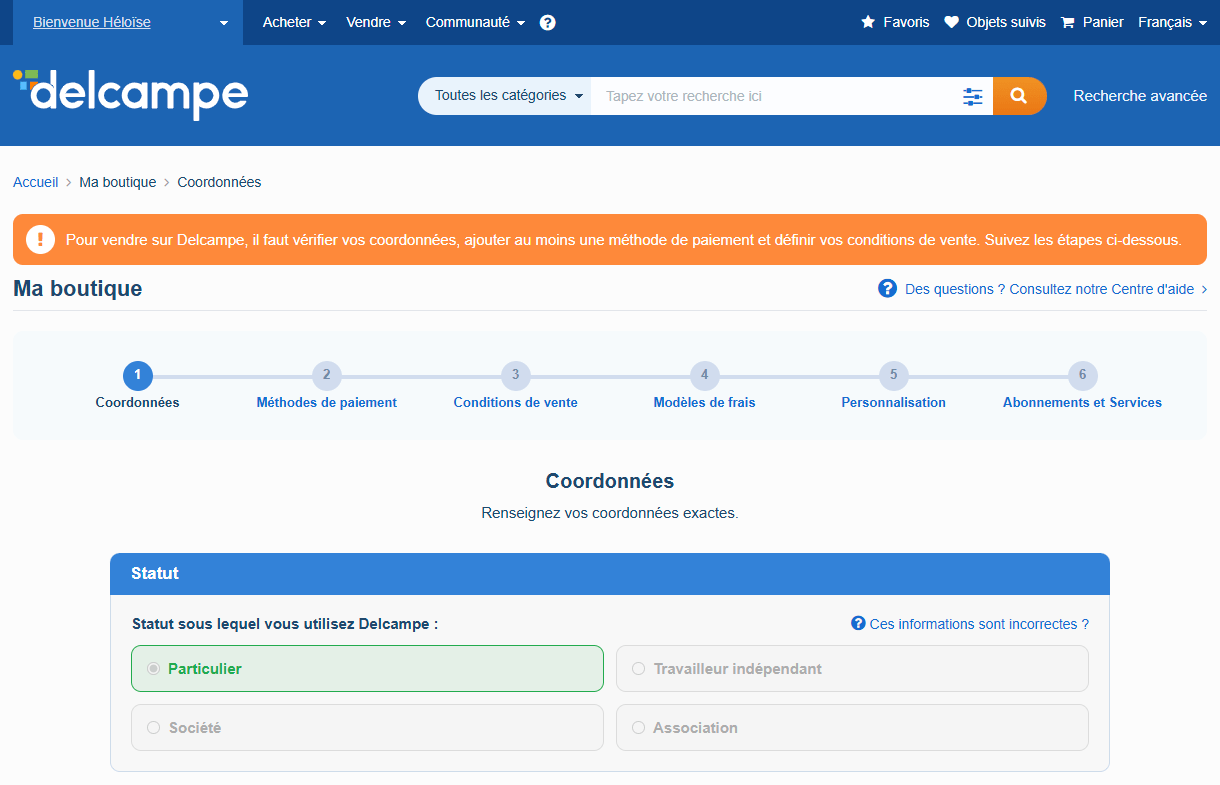Open the Acheter dropdown menu
The image size is (1220, 785).
click(294, 22)
